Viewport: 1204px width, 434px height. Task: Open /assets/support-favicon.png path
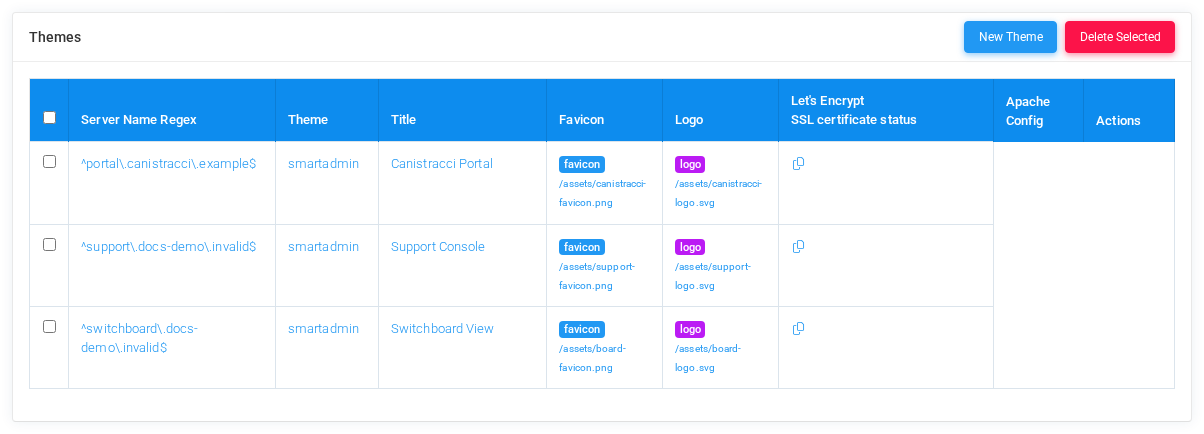click(597, 276)
